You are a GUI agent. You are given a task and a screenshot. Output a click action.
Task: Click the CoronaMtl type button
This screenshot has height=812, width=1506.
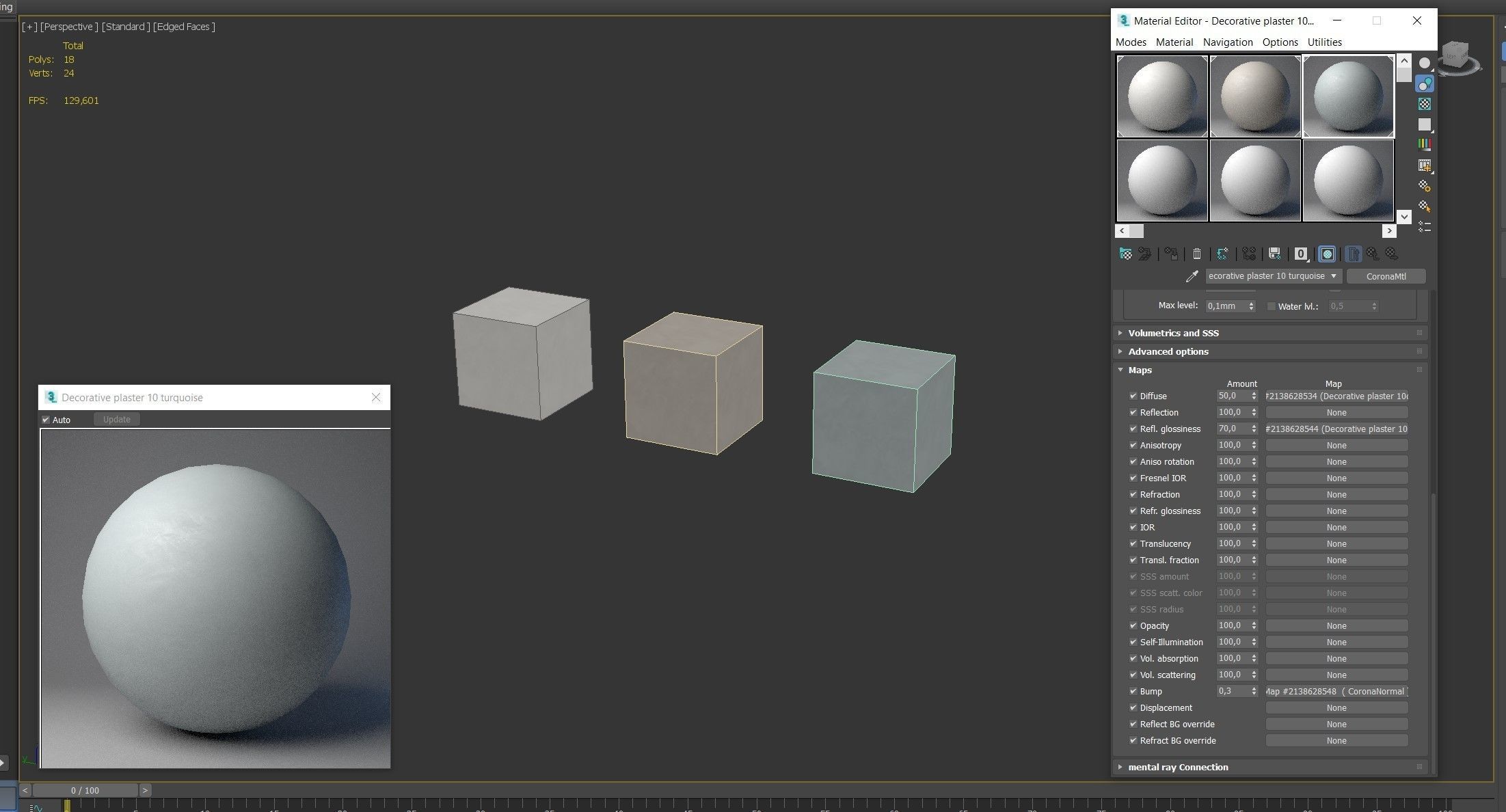tap(1386, 276)
